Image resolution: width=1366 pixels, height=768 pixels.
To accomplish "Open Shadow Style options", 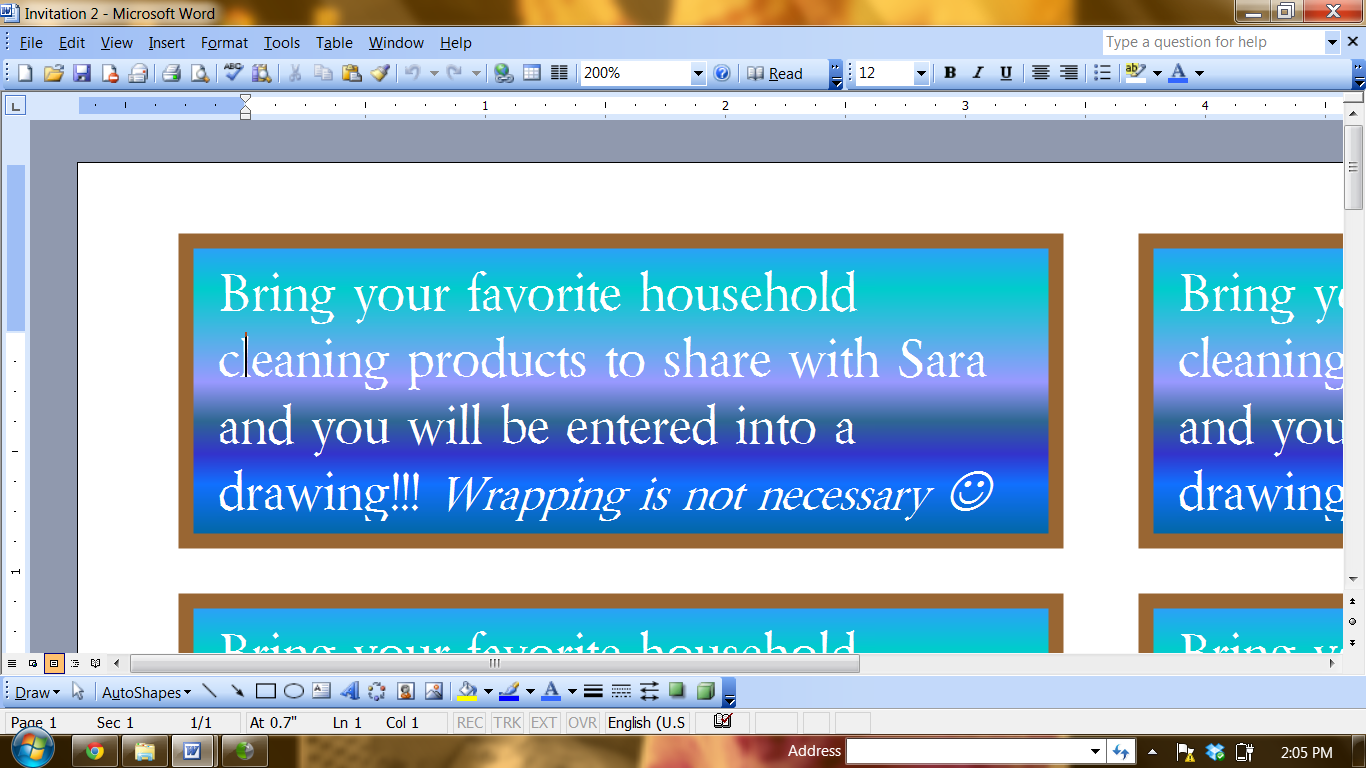I will coord(677,691).
